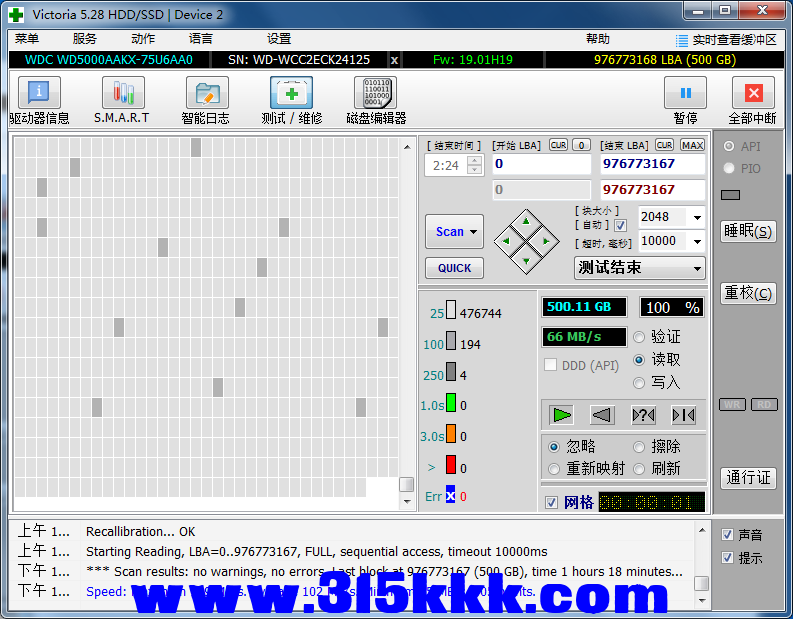Image resolution: width=793 pixels, height=619 pixels.
Task: Click the start LBA input field
Action: [540, 164]
